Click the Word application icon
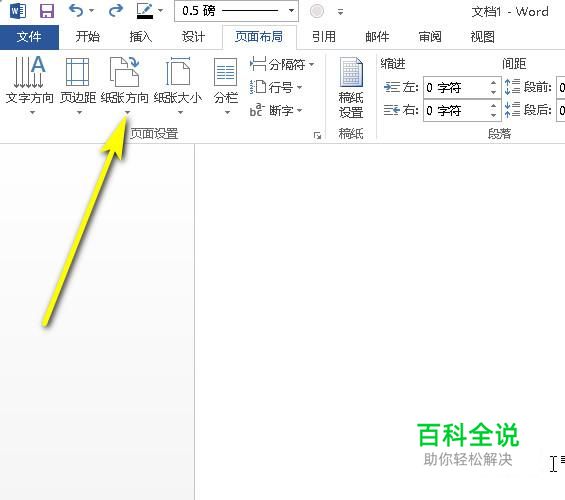Viewport: 565px width, 500px height. (18, 11)
